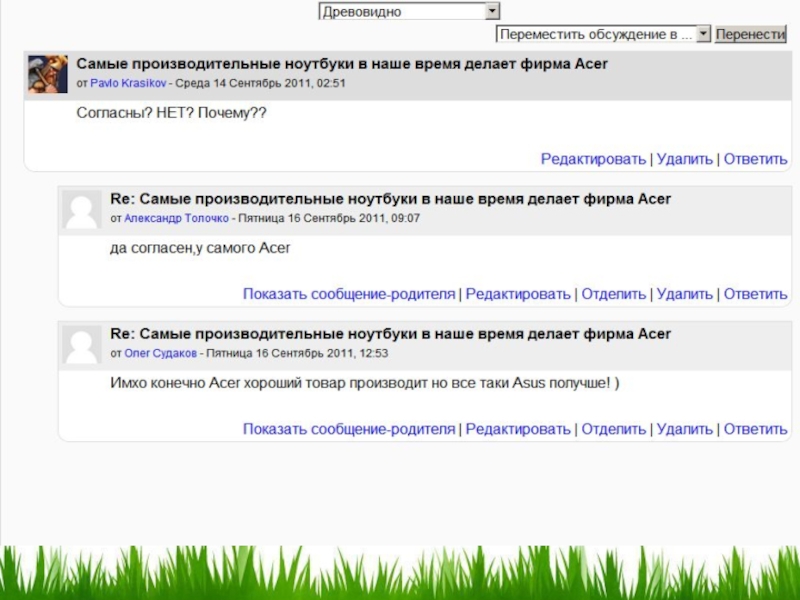This screenshot has width=800, height=600.
Task: Click Удалить in Олег Судаков's reply
Action: [x=684, y=429]
